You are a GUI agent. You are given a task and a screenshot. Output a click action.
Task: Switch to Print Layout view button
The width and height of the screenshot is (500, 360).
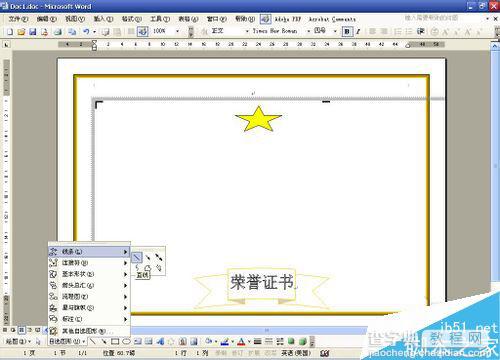(21, 330)
